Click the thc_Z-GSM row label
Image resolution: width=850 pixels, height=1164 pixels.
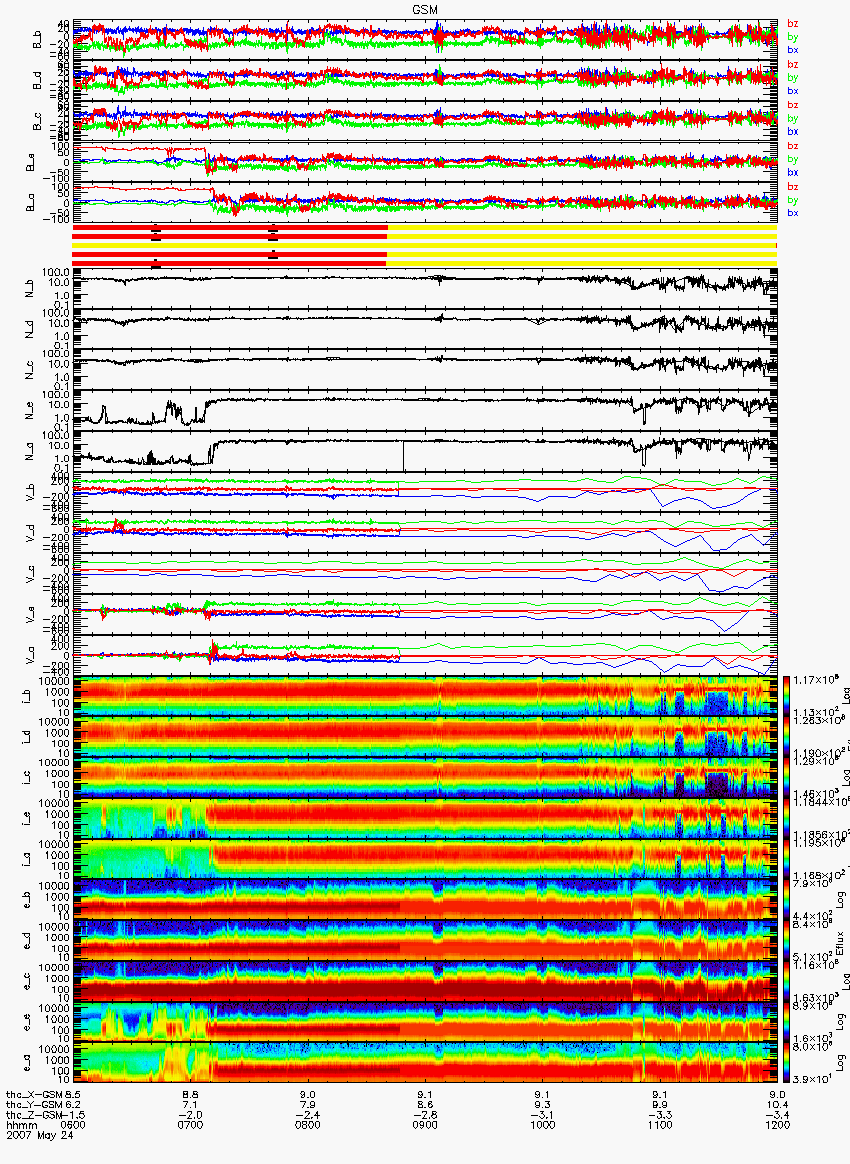[35, 1115]
